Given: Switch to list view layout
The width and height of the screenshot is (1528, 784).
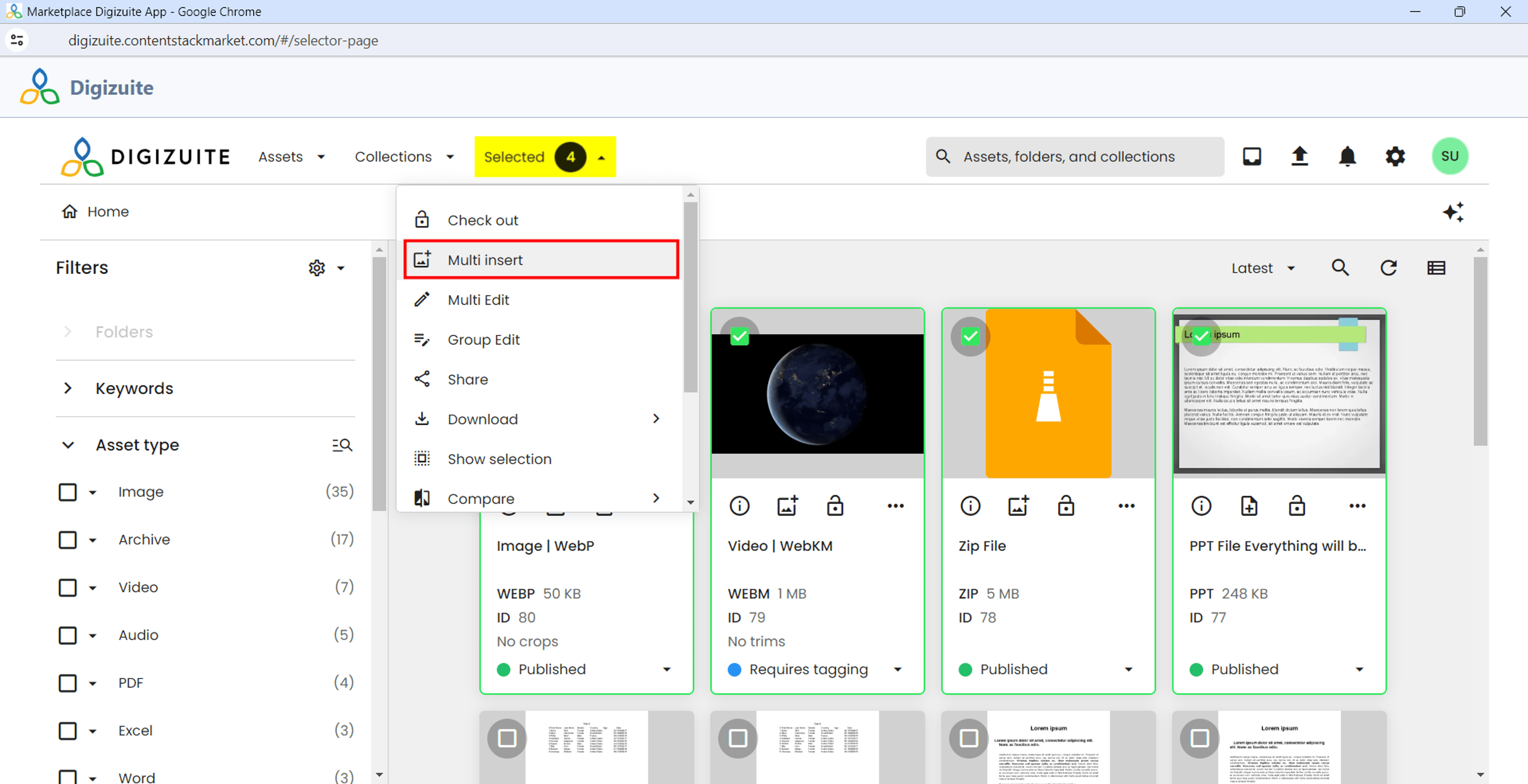Looking at the screenshot, I should [x=1436, y=268].
